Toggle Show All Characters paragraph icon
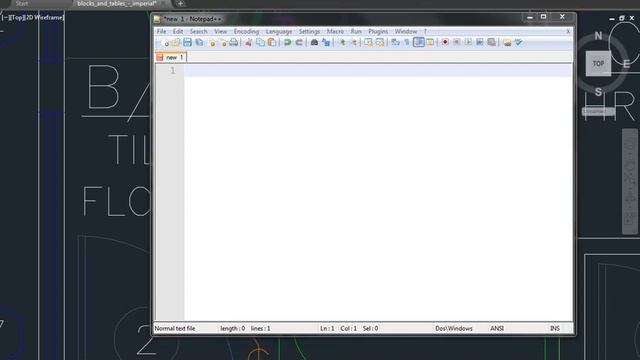 click(x=407, y=42)
